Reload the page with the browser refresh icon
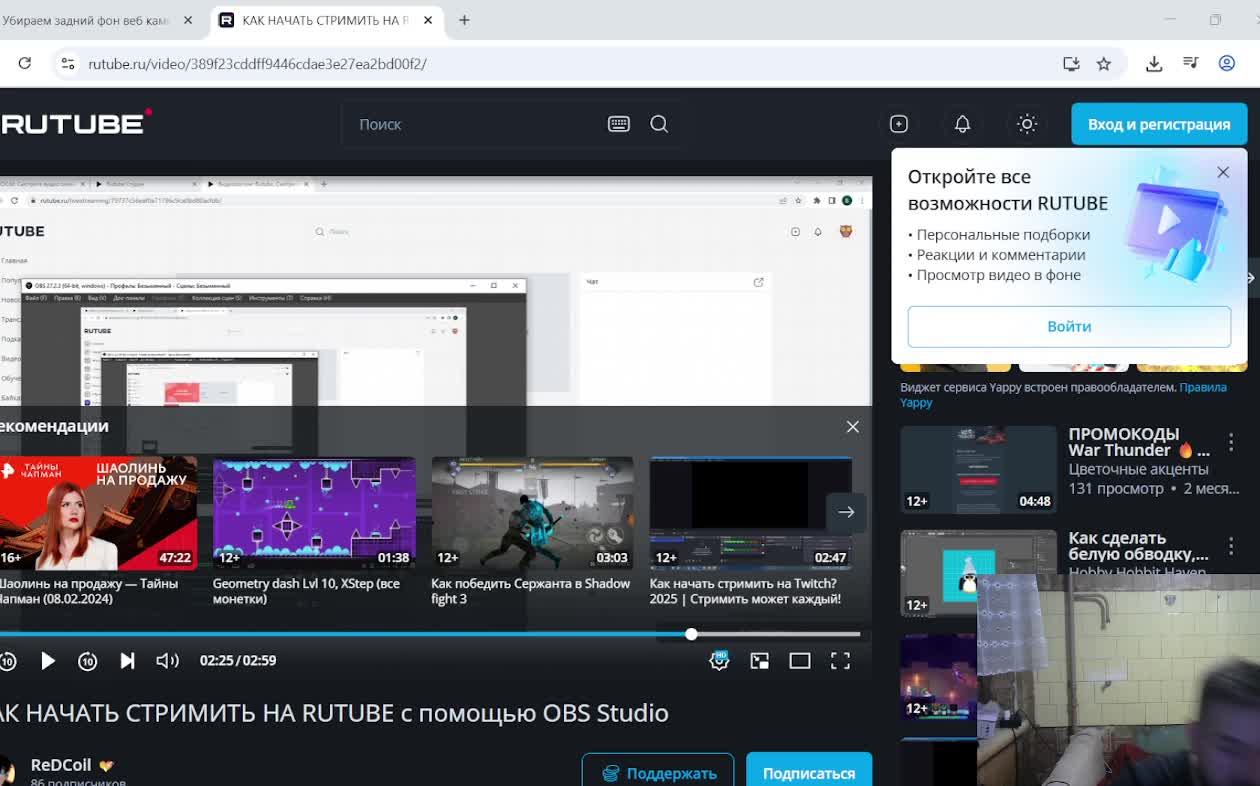 tap(25, 63)
